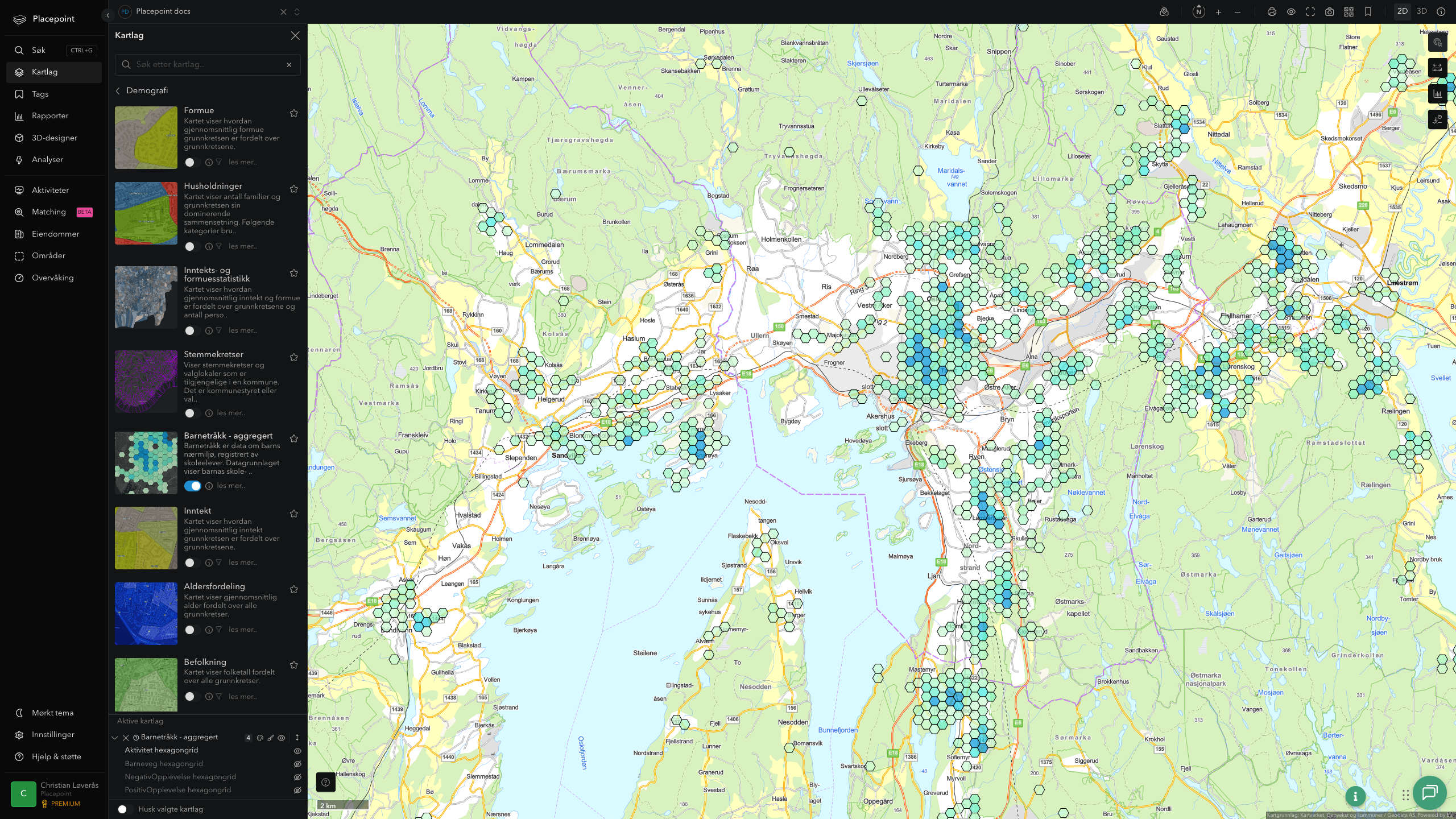
Task: Expand 'les mer..' for Aldersfordeling
Action: [243, 630]
